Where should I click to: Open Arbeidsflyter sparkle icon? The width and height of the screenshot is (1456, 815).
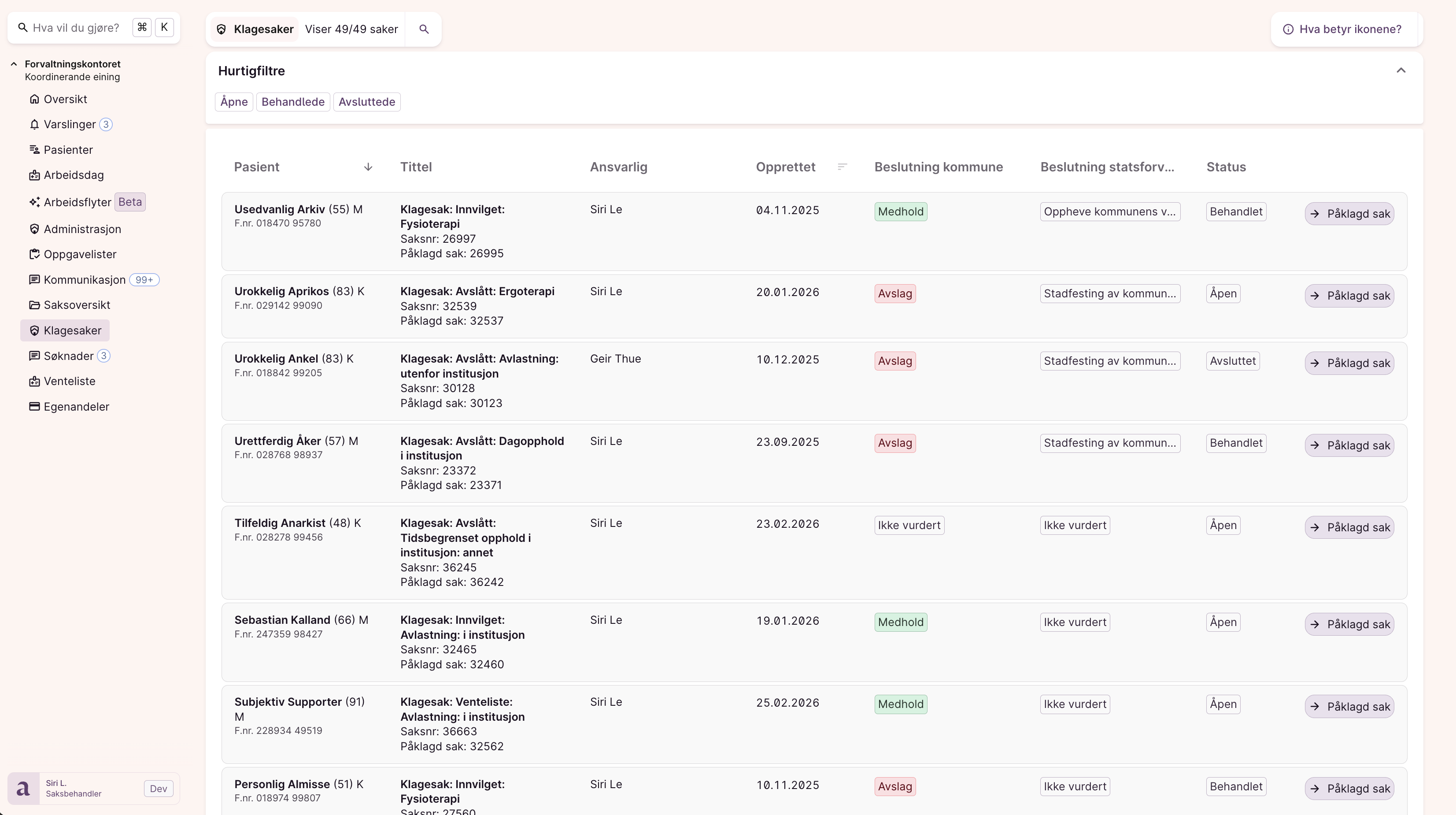pyautogui.click(x=34, y=202)
